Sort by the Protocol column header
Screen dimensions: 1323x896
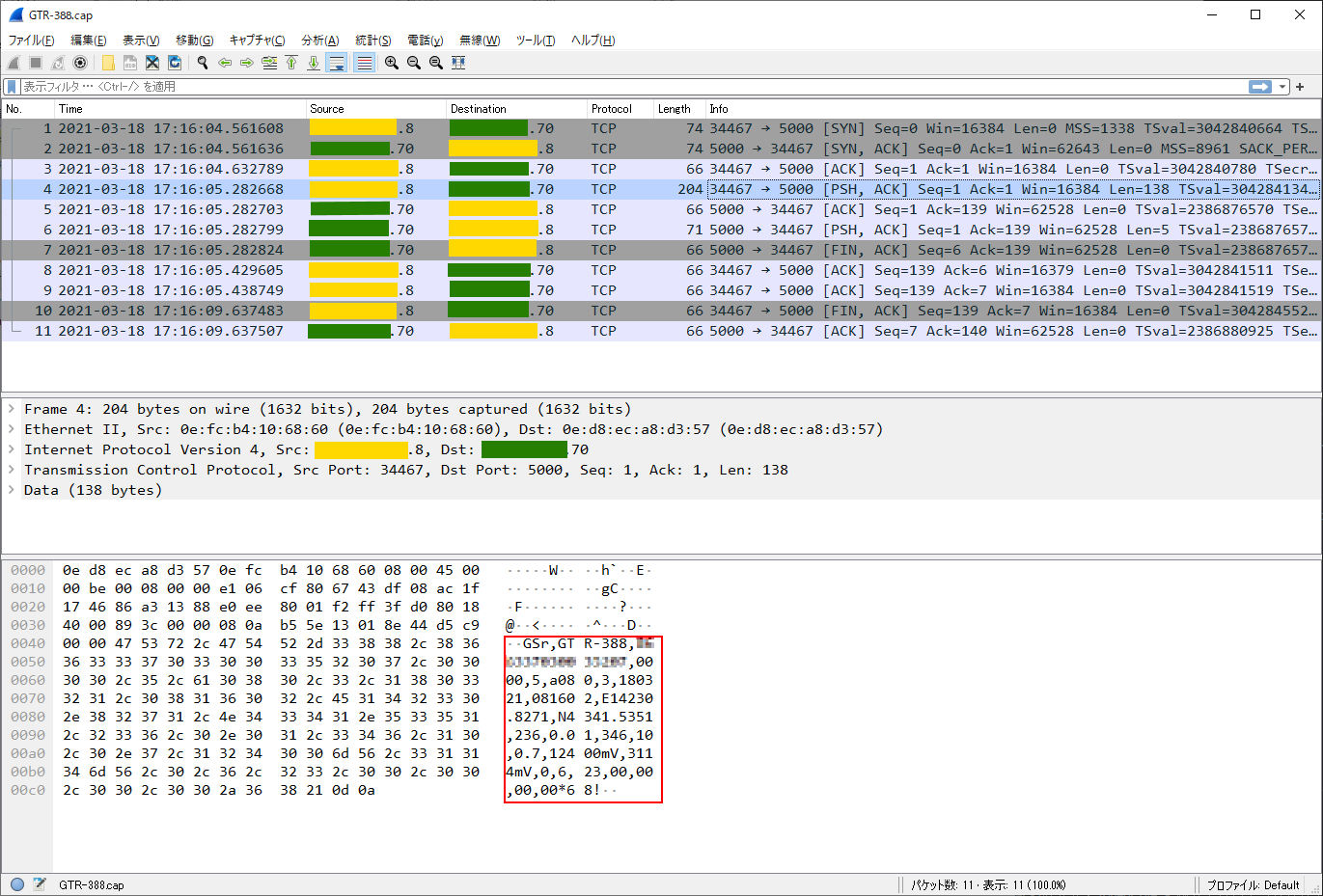(620, 109)
